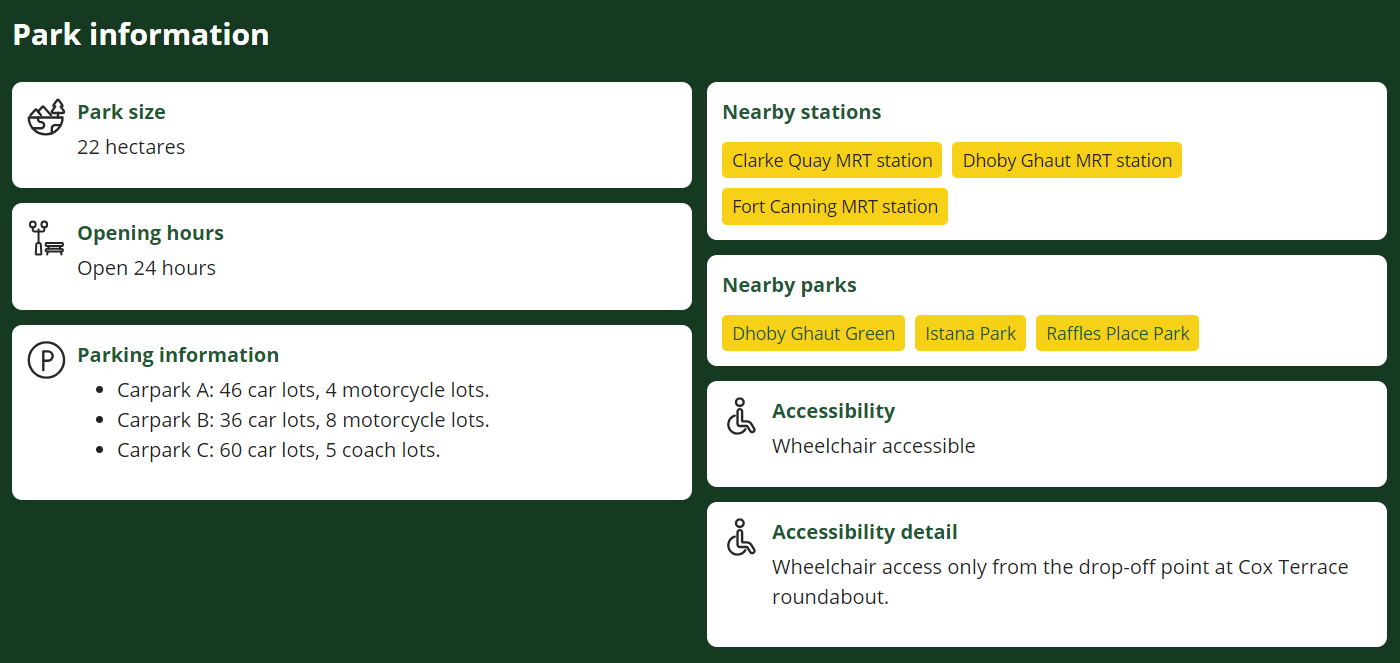This screenshot has width=1400, height=663.
Task: Select the Dhoby Ghaut MRT station tag
Action: coord(1067,160)
